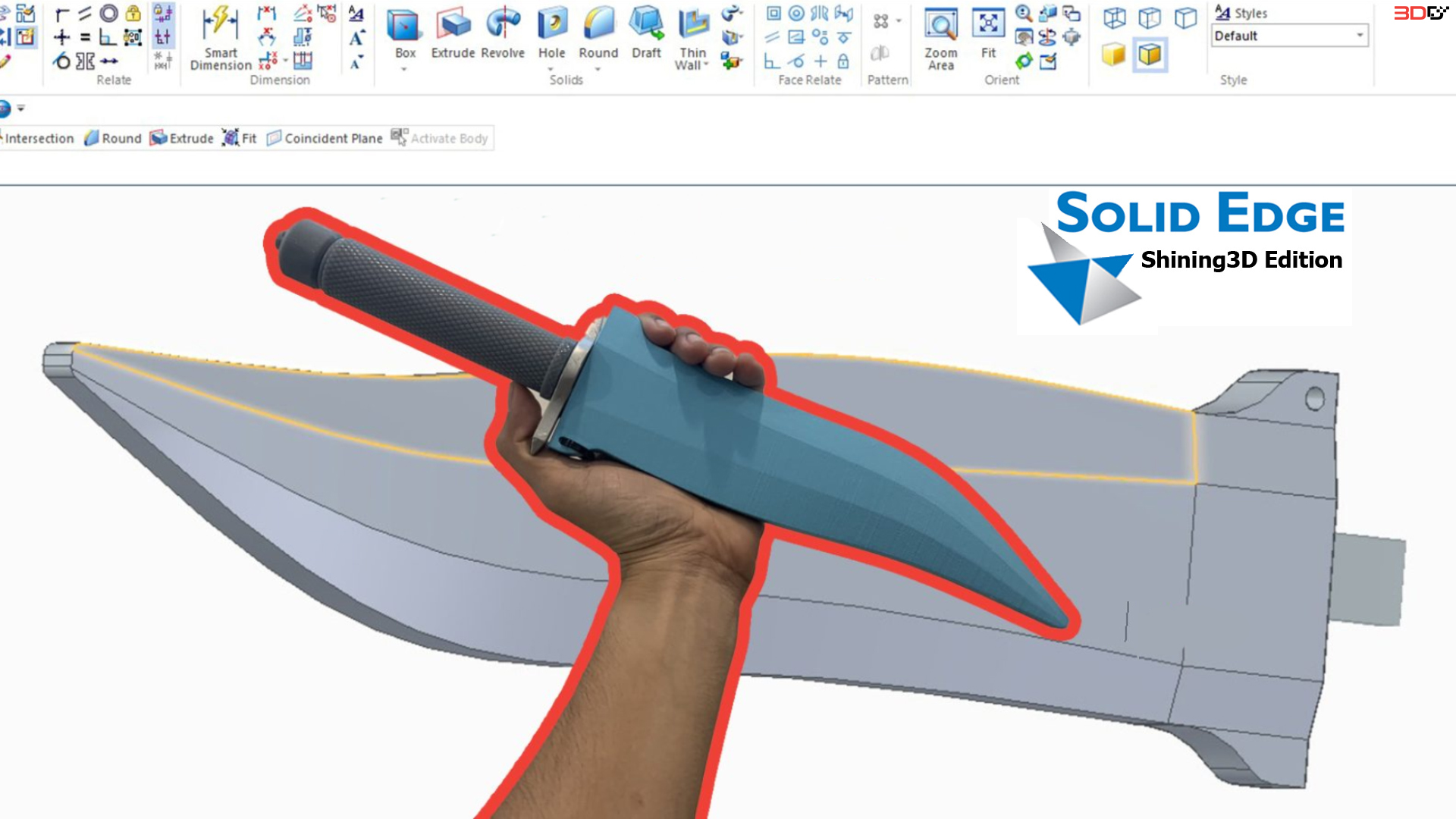The image size is (1456, 819).
Task: Select the Hole tool
Action: [x=552, y=30]
